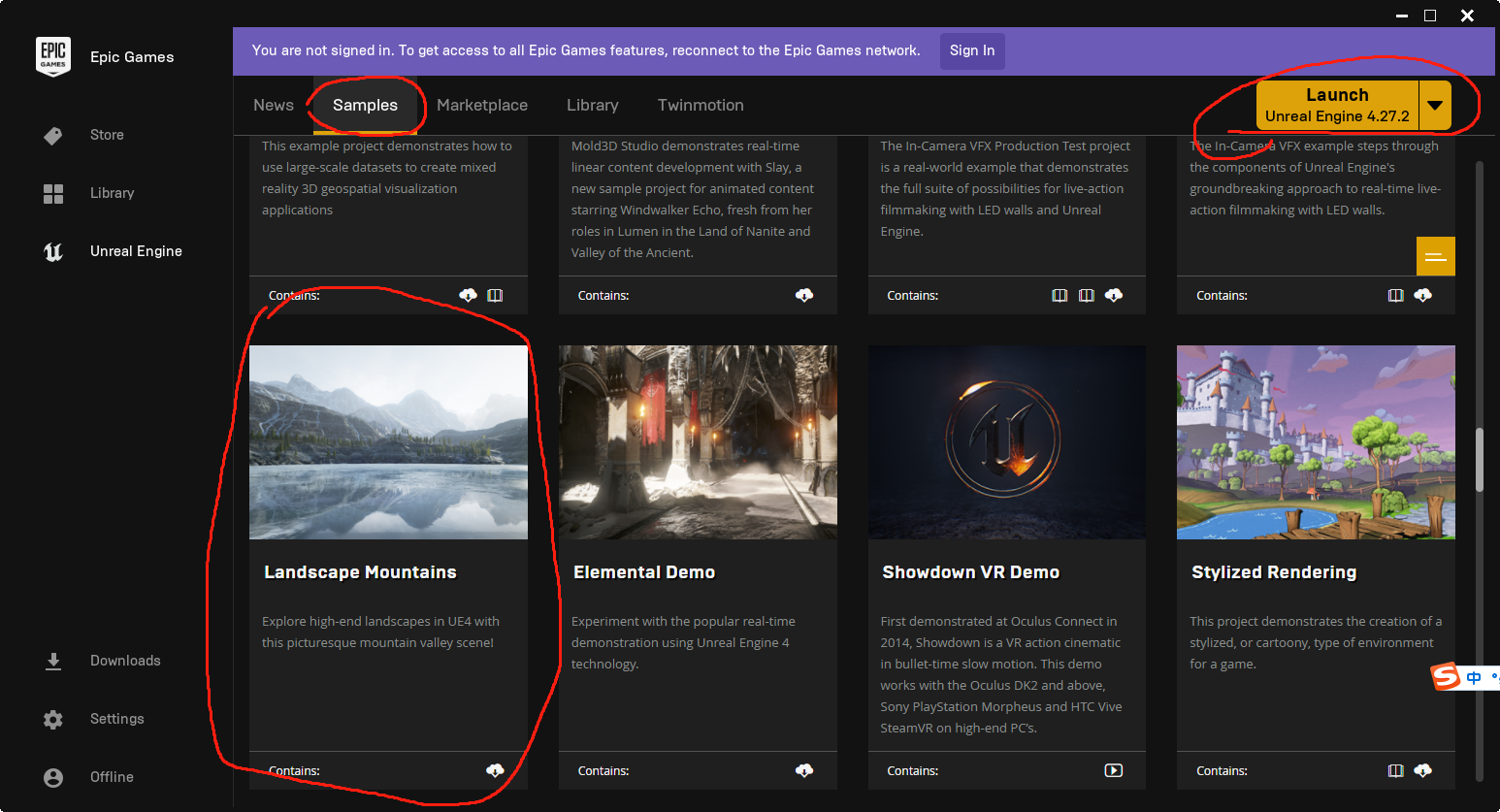The image size is (1500, 812).
Task: Click cloud download icon on Landscape Mountains card
Action: tap(495, 770)
